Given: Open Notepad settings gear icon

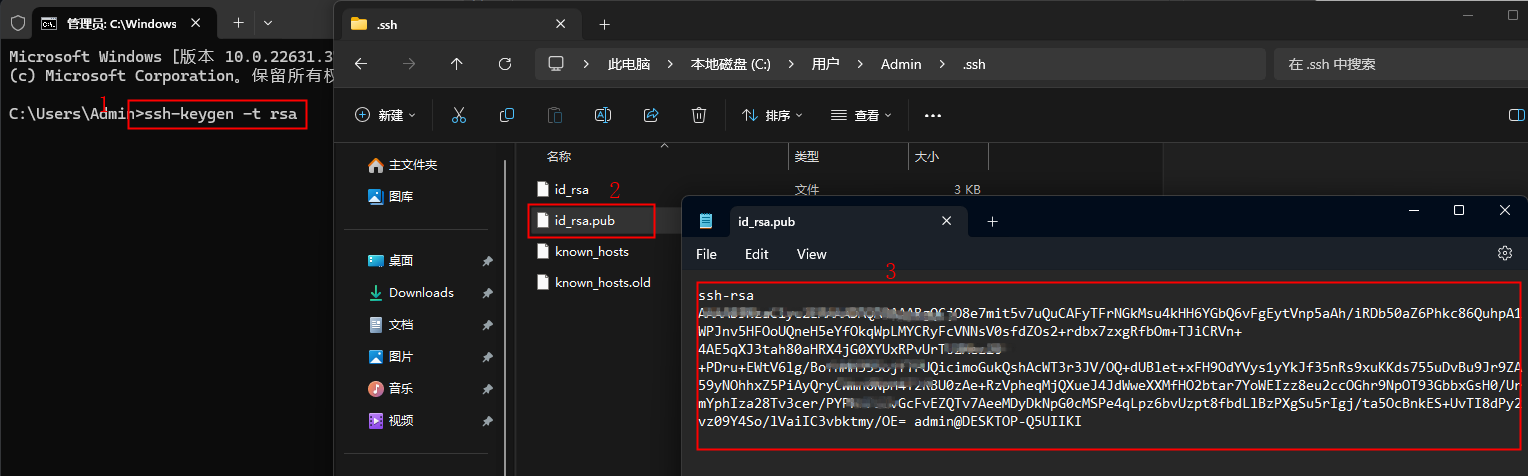Looking at the screenshot, I should tap(1504, 254).
